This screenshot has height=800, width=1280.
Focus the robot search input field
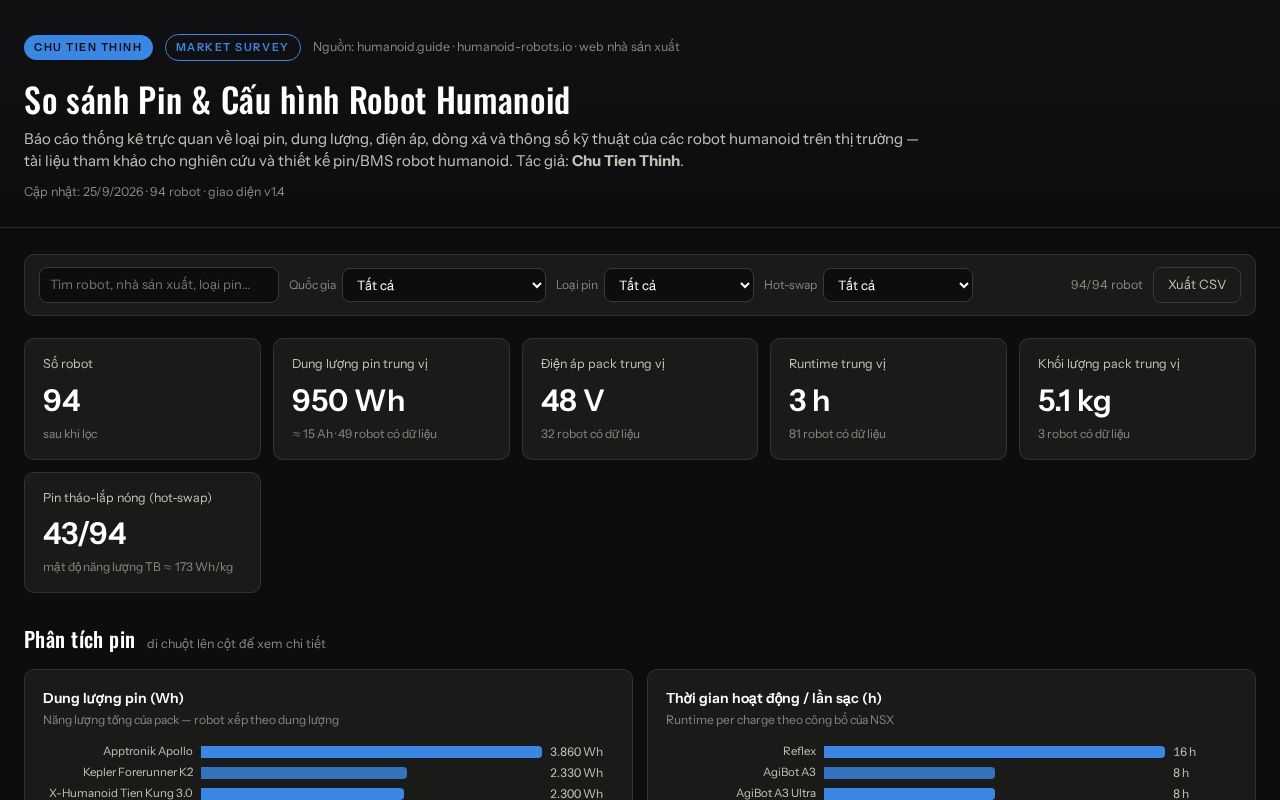point(159,285)
